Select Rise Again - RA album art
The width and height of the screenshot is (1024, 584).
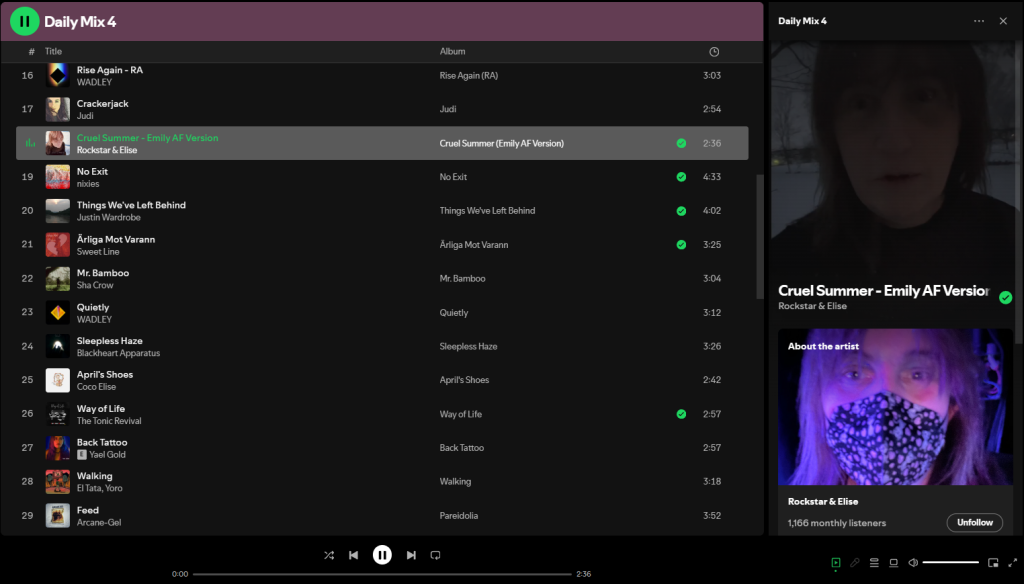[x=57, y=76]
